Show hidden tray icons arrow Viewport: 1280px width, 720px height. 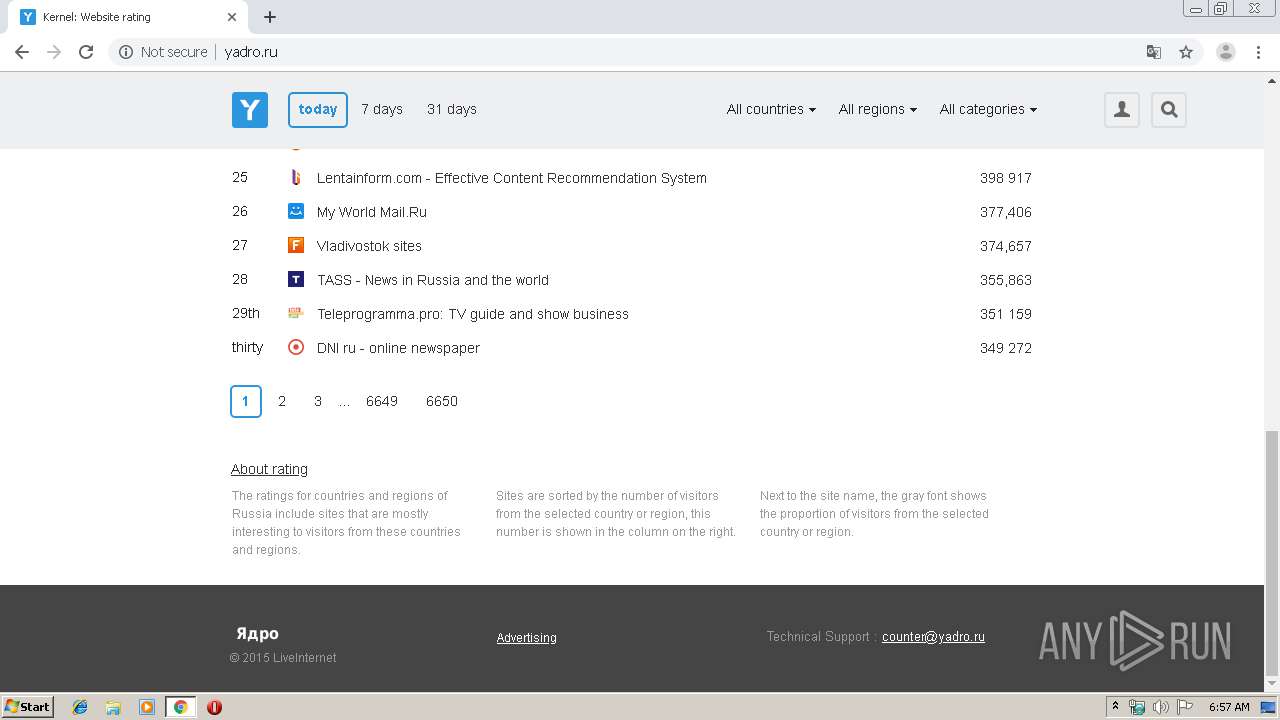[1115, 707]
